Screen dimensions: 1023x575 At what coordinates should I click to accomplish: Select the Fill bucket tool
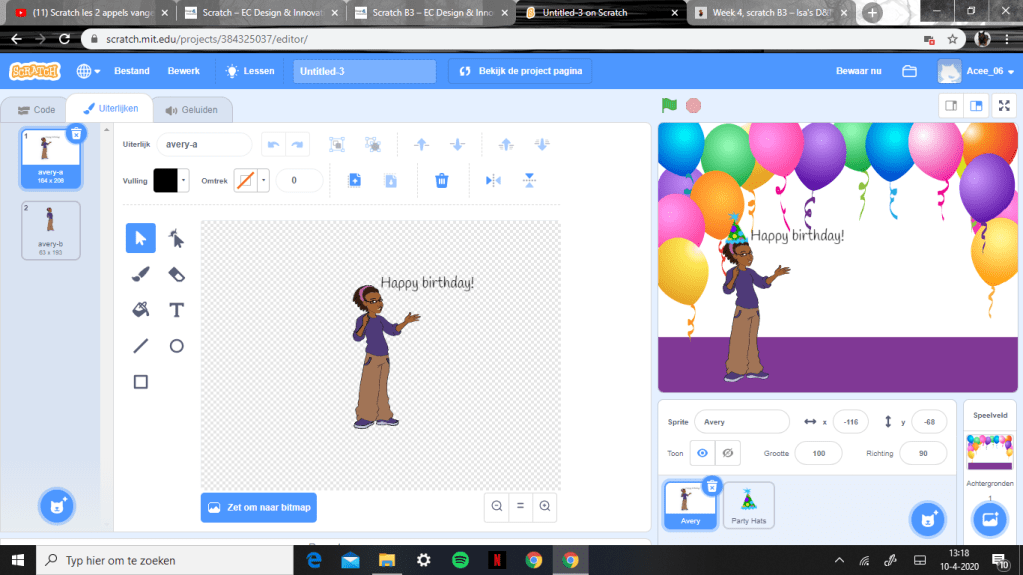(141, 310)
